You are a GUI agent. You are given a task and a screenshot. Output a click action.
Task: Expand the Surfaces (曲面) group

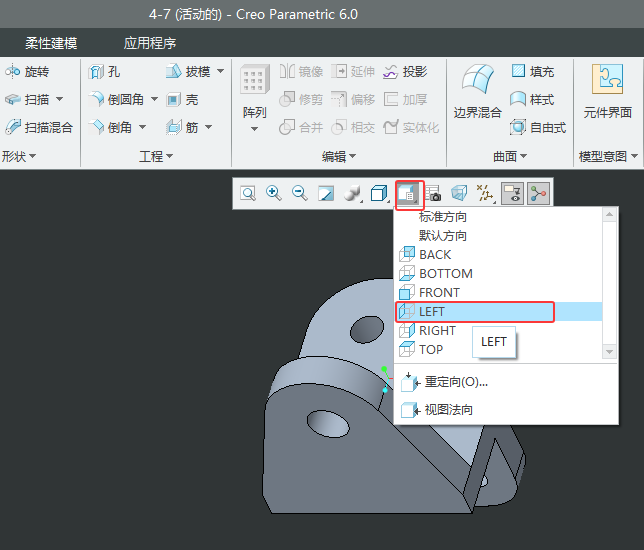point(510,156)
